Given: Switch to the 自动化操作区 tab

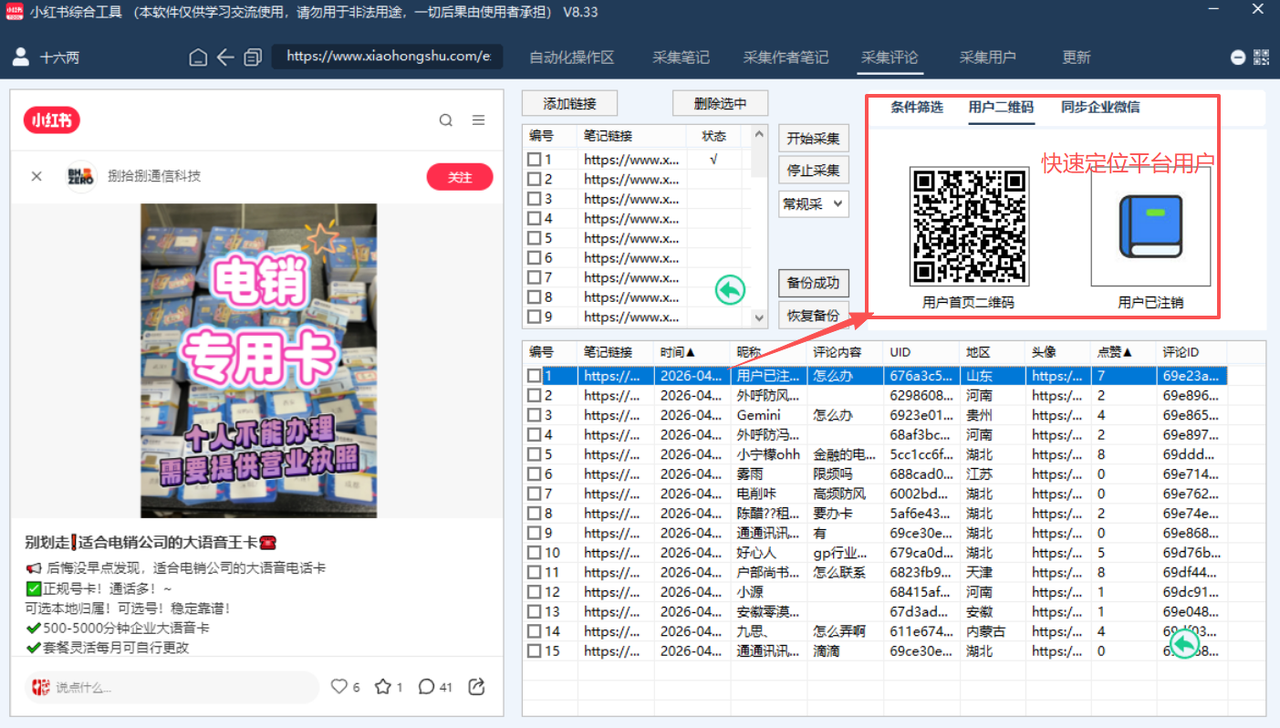Looking at the screenshot, I should (571, 57).
